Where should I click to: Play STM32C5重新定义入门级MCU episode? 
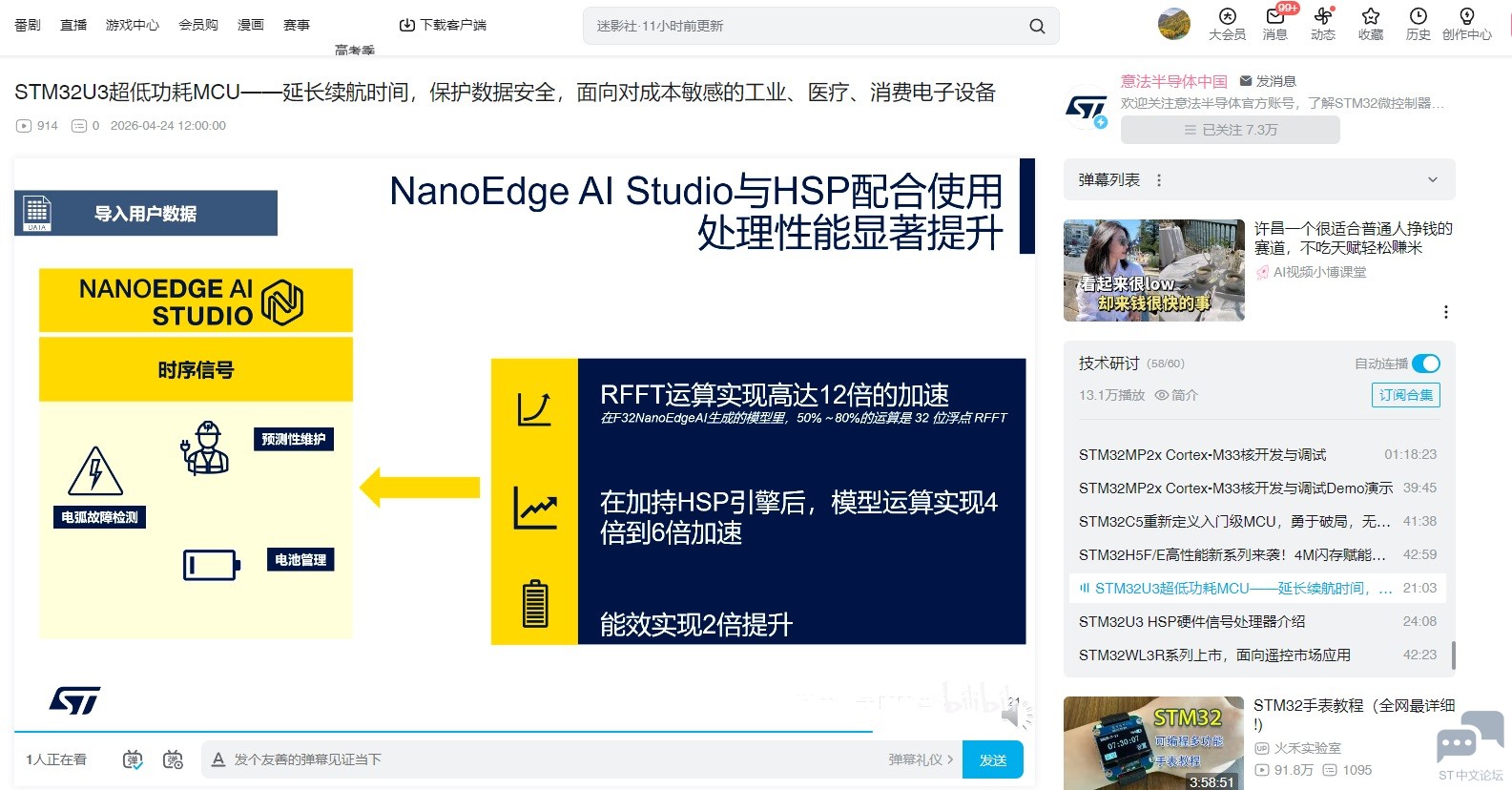point(1257,521)
